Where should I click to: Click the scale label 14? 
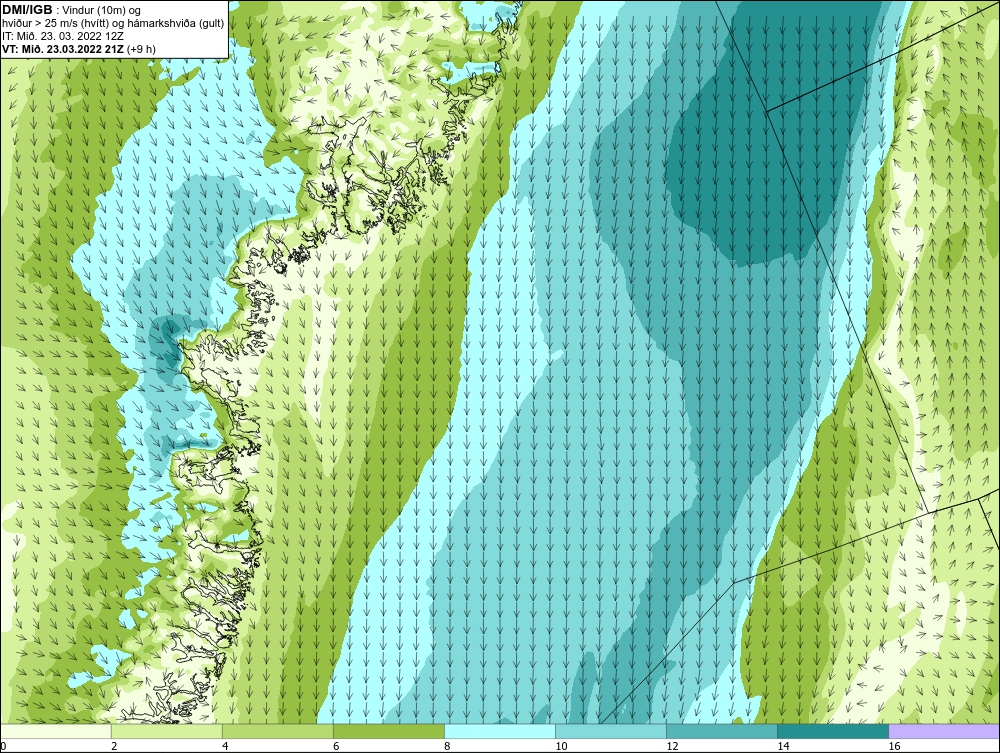tap(783, 746)
